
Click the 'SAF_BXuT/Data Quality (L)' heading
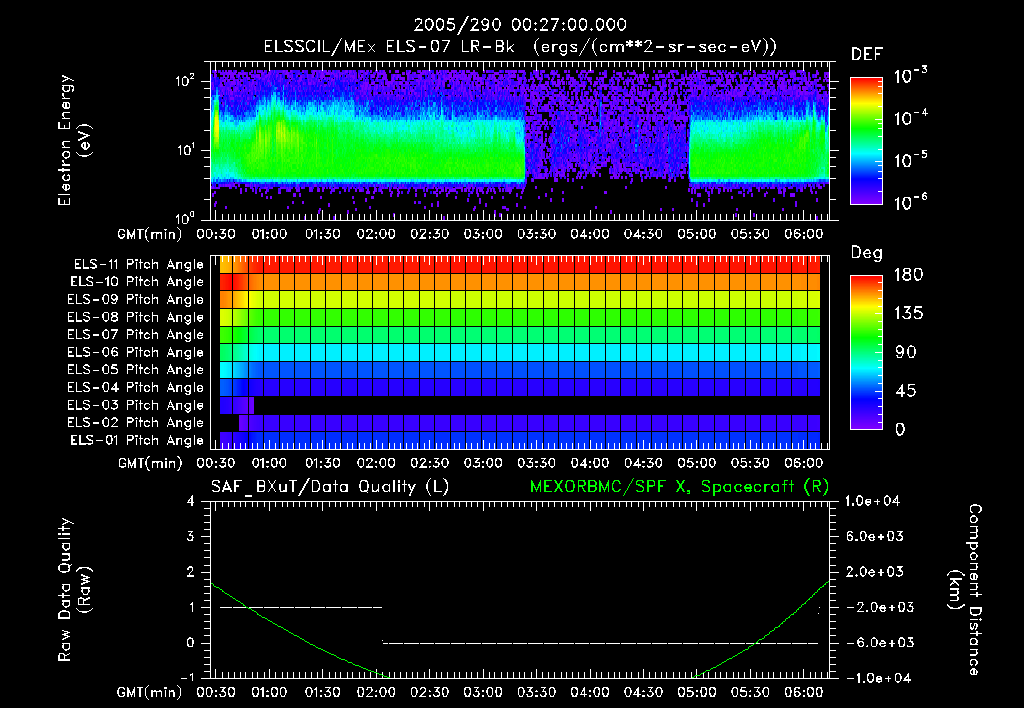330,487
